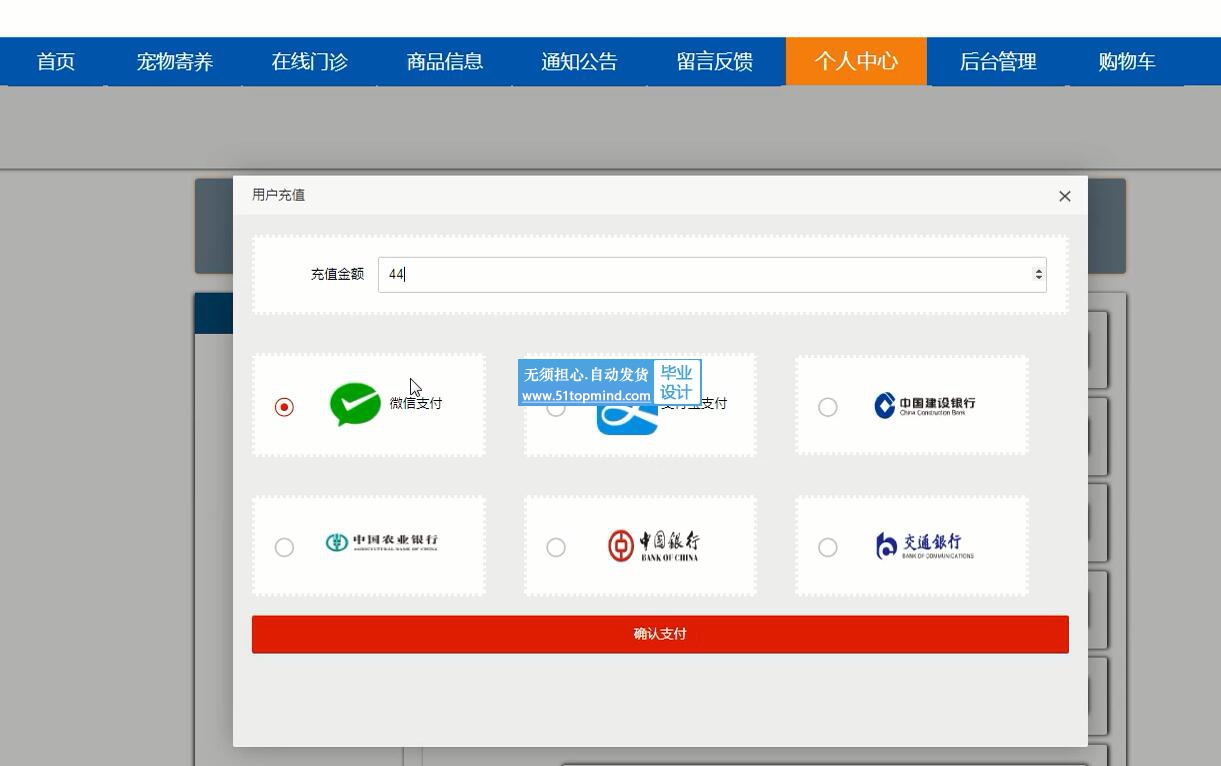
Task: Open the 购物车 shopping cart menu
Action: [x=1127, y=61]
